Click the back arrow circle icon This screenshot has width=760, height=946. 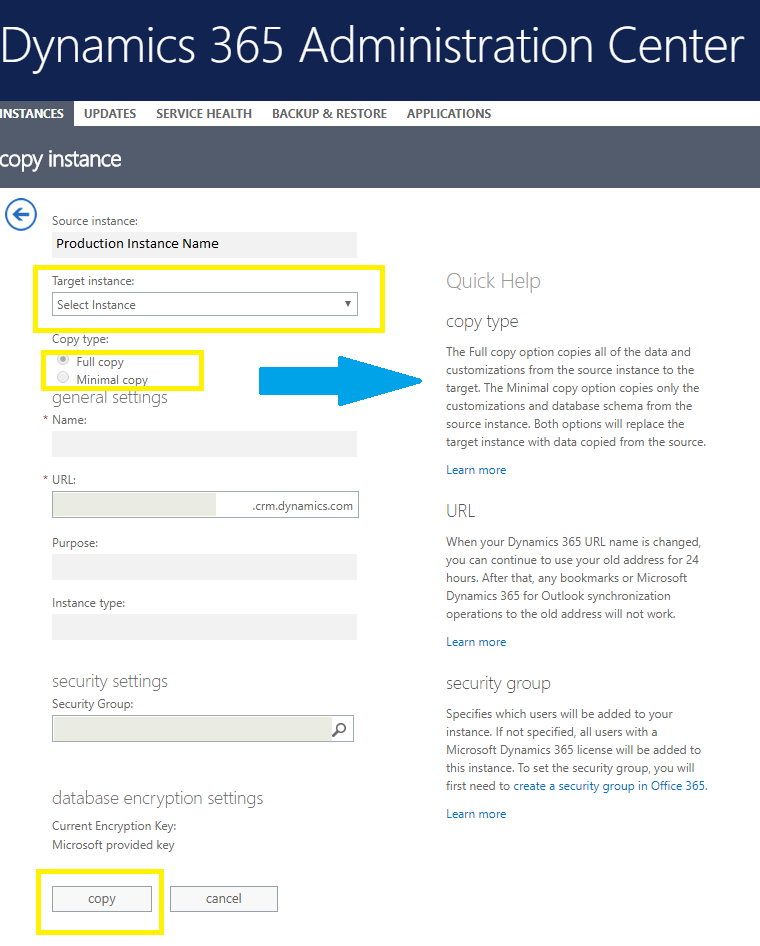pyautogui.click(x=20, y=215)
